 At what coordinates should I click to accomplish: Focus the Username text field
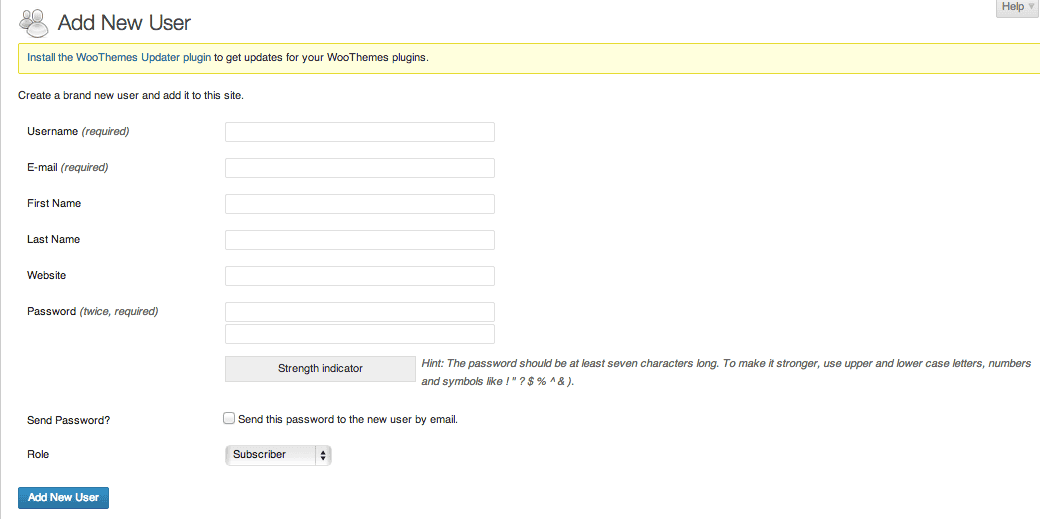click(x=360, y=132)
